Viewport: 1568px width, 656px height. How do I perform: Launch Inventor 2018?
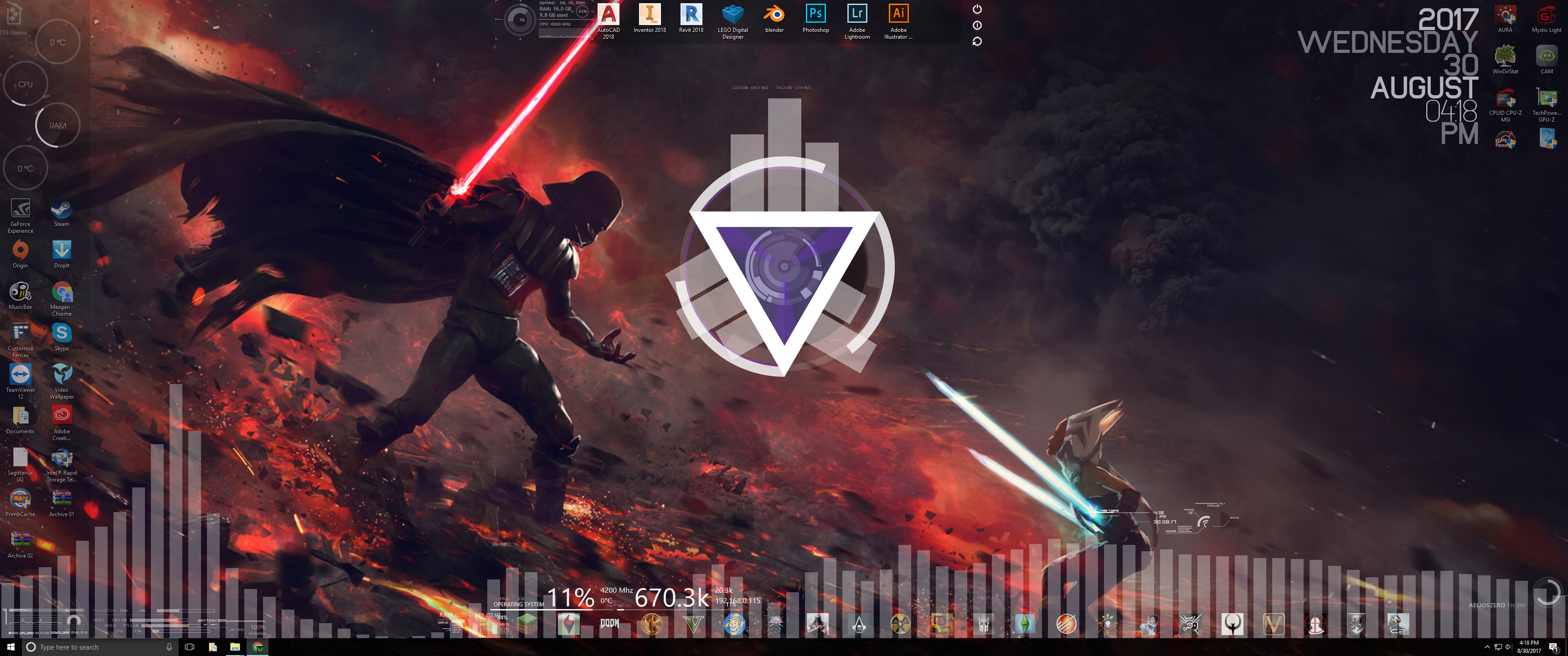[650, 18]
